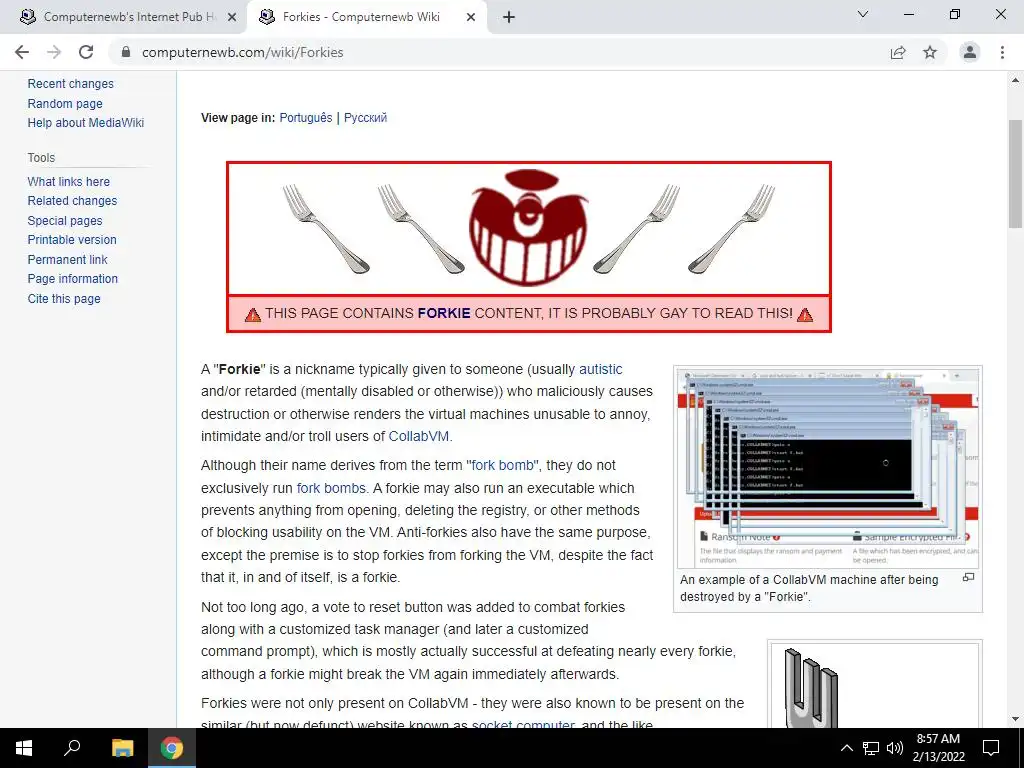Open Windows taskbar search
Screen dimensions: 1024x768
(x=72, y=748)
